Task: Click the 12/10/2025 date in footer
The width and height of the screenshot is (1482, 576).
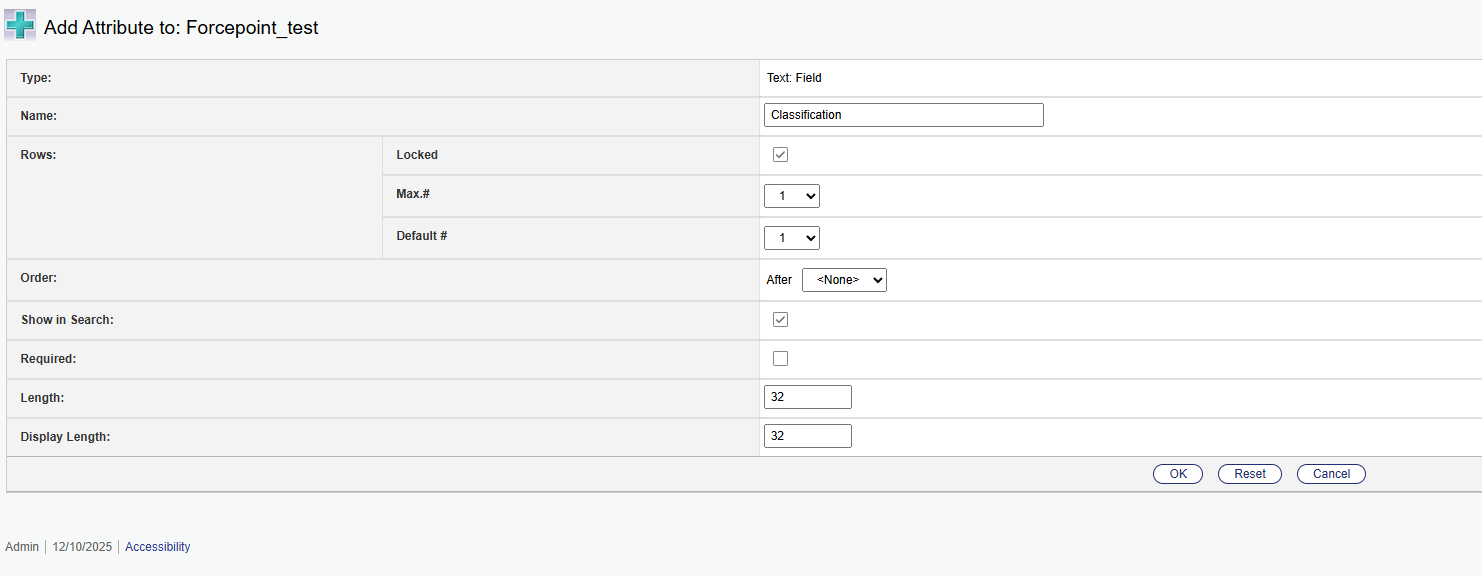Action: pos(82,547)
